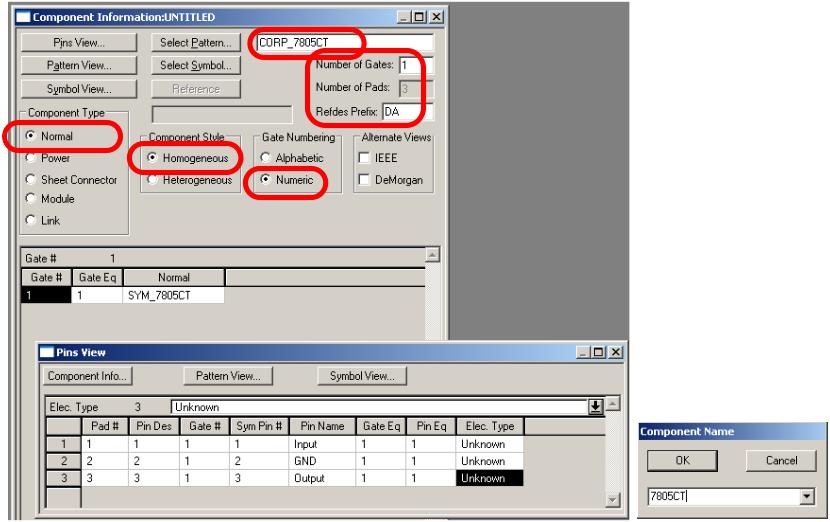Viewport: 830px width, 522px height.
Task: Maximize the Pins View window
Action: click(x=599, y=352)
